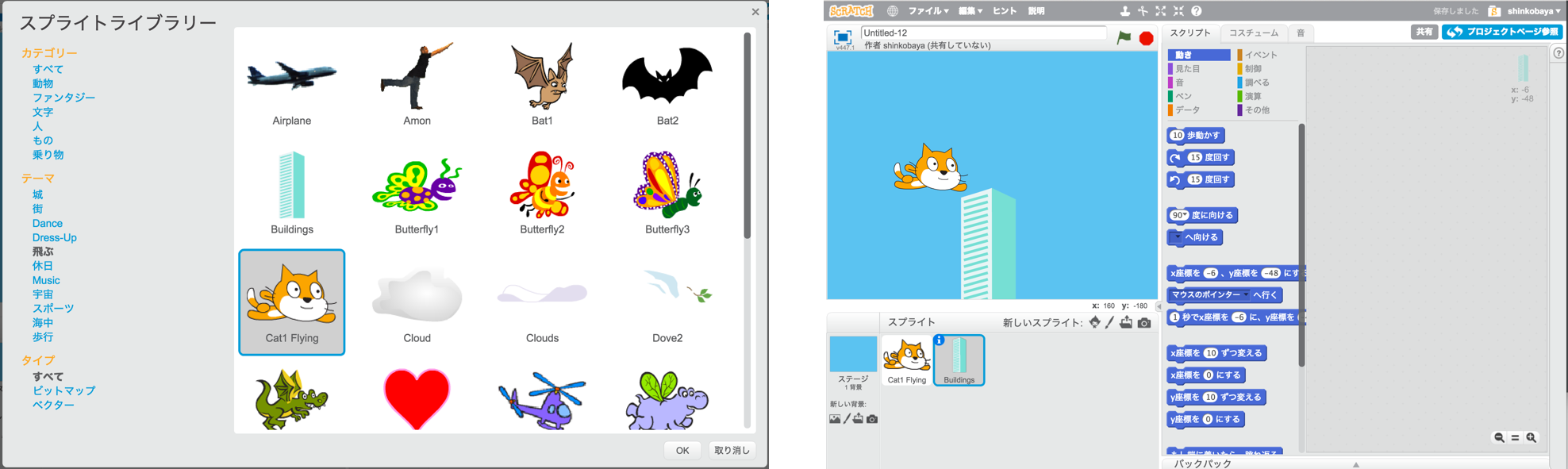Choose new sprite from library icon
The width and height of the screenshot is (1568, 469).
point(1095,322)
